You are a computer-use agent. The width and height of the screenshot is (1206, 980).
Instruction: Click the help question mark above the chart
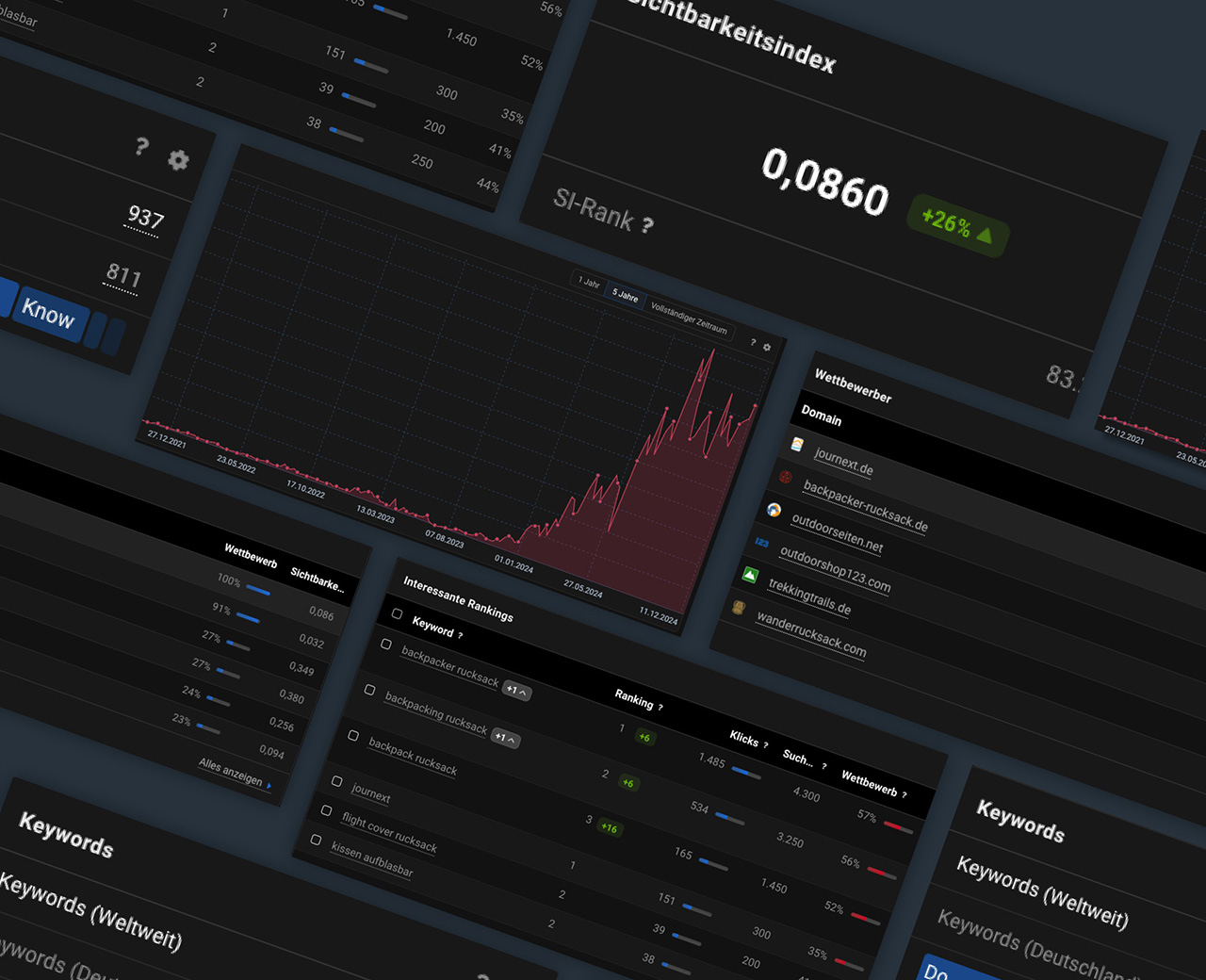[753, 343]
